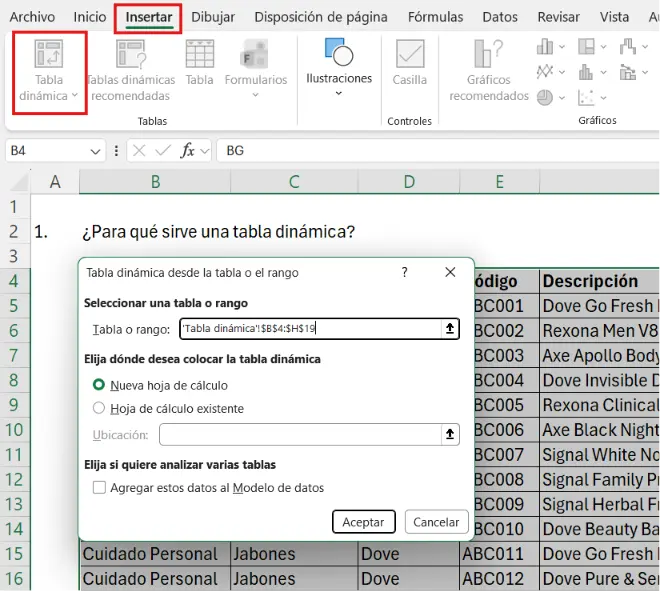Expand the Name Box dropdown arrow
The width and height of the screenshot is (660, 591).
[96, 151]
